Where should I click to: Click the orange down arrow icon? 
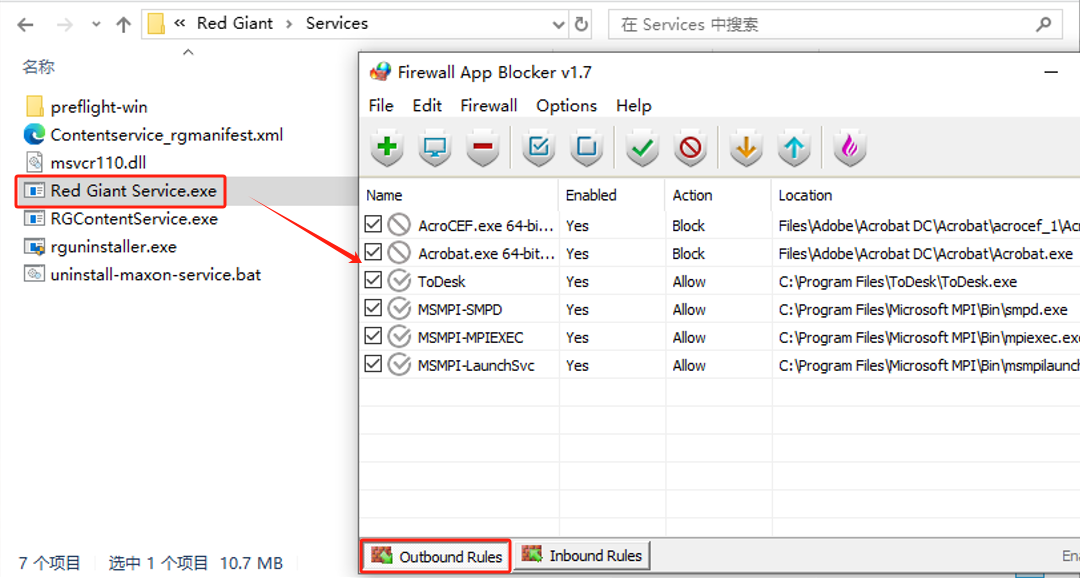(x=747, y=147)
